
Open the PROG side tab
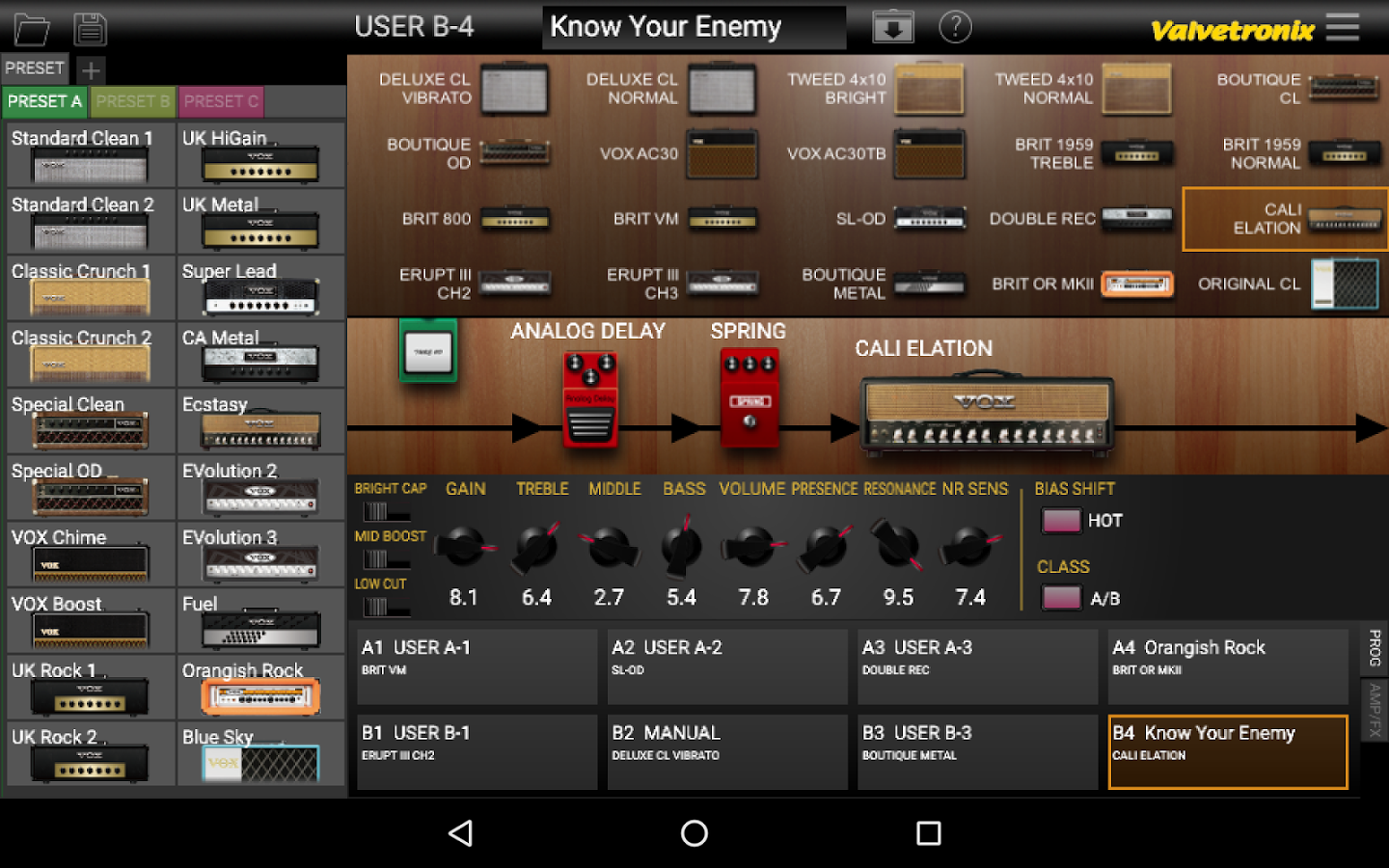(1374, 647)
